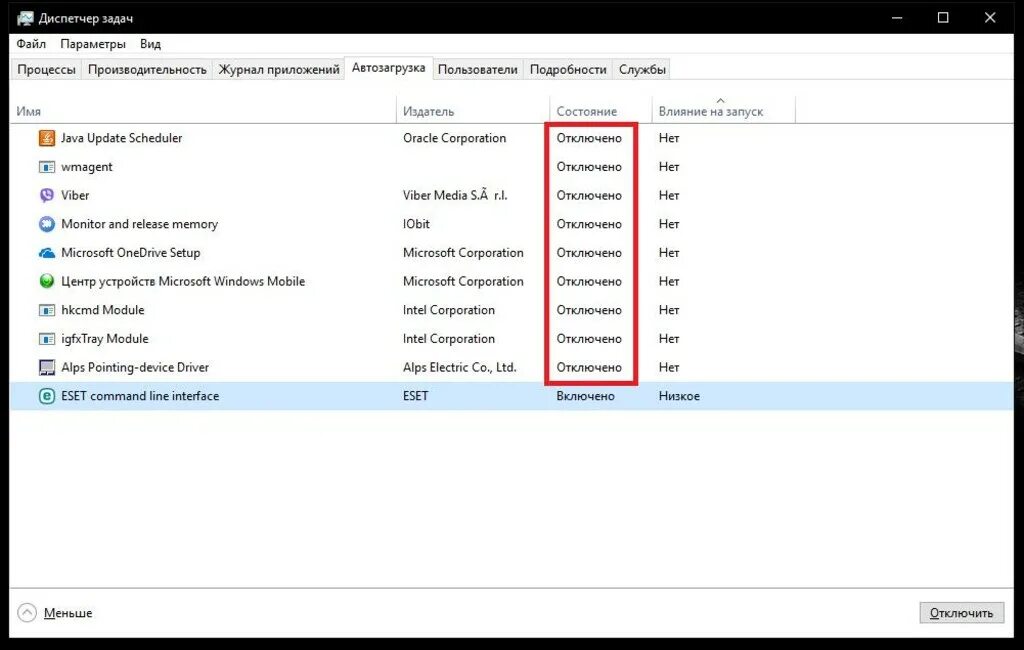
Task: Select the Viber row name
Action: tap(75, 195)
